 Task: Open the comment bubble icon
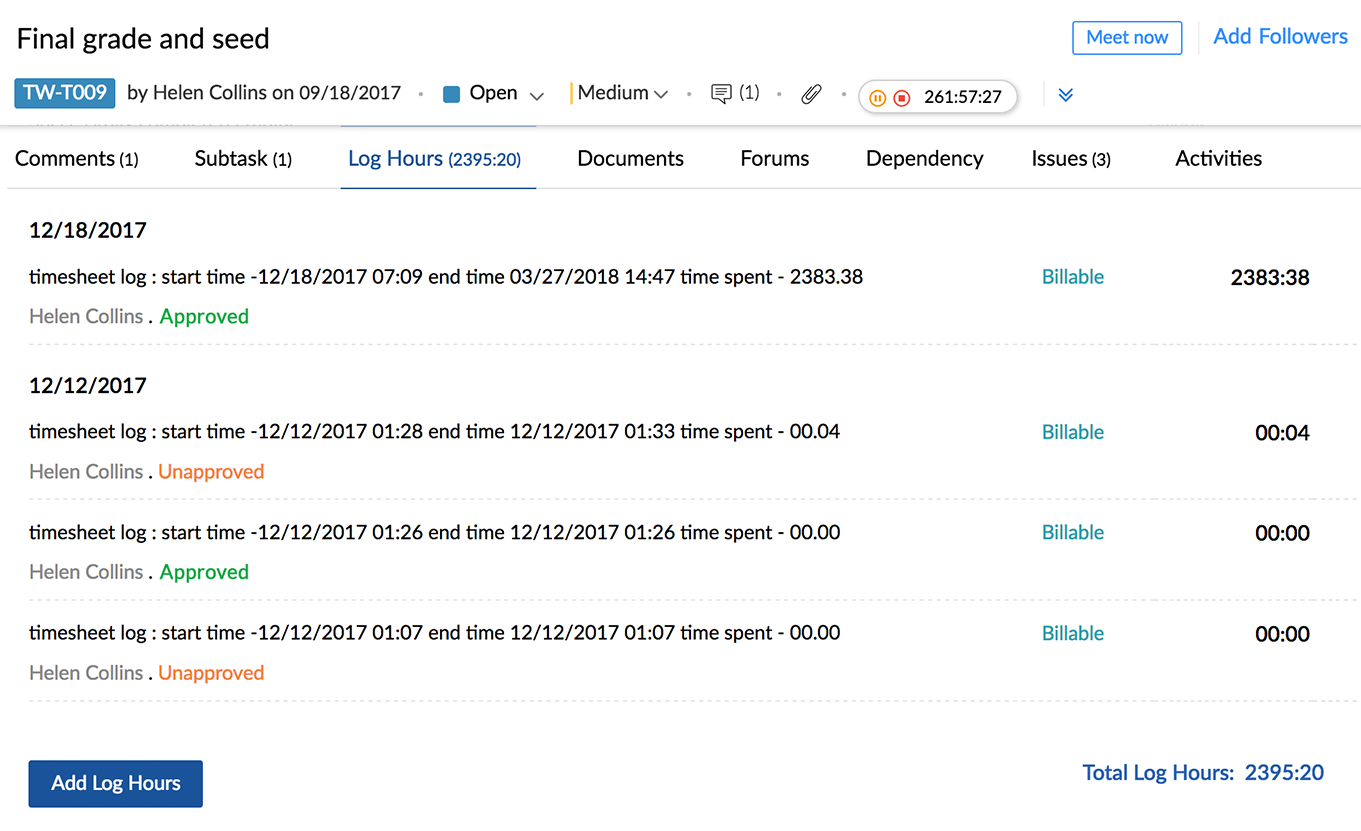point(721,94)
